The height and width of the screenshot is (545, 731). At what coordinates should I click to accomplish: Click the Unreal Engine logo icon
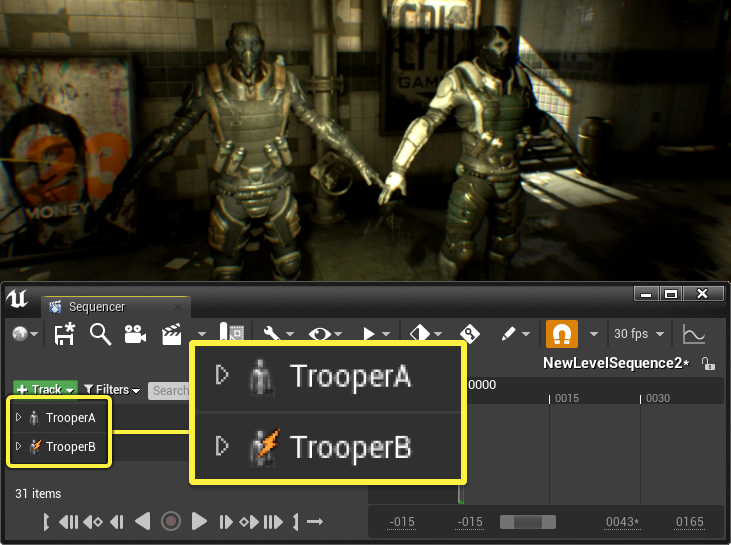coord(17,299)
